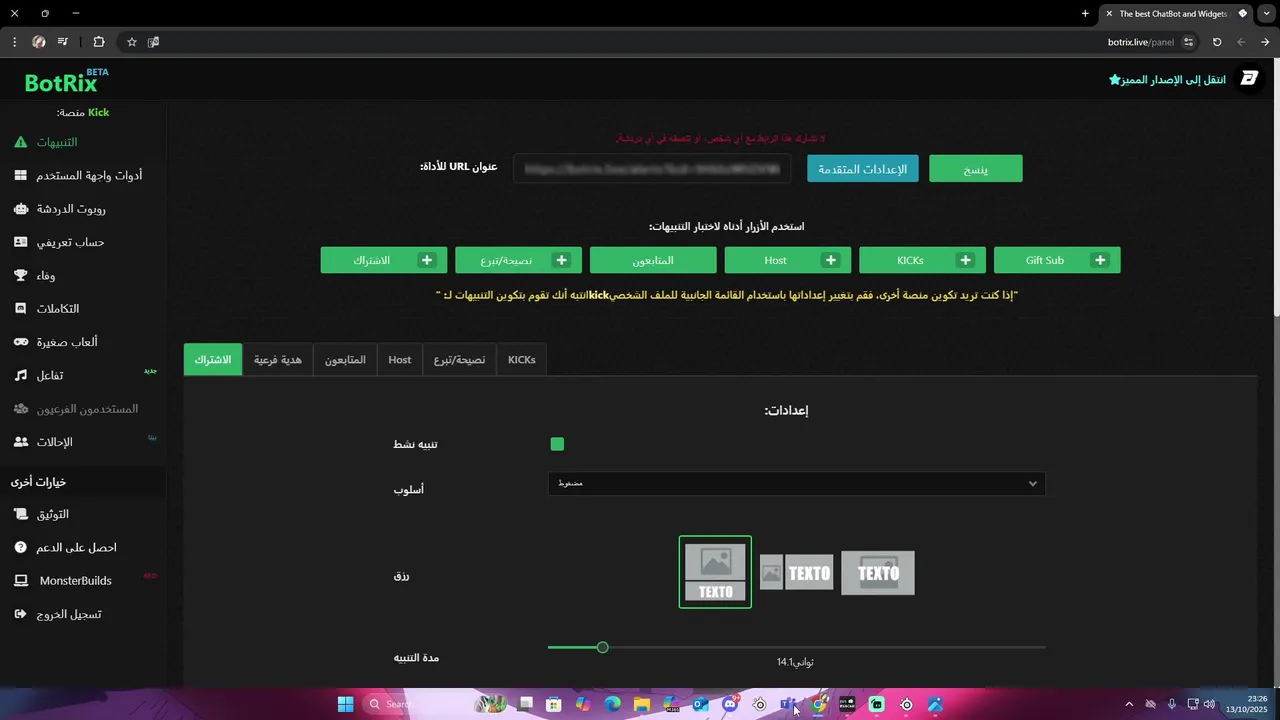Select the image-beside-text layout thumbnail

[x=797, y=573]
